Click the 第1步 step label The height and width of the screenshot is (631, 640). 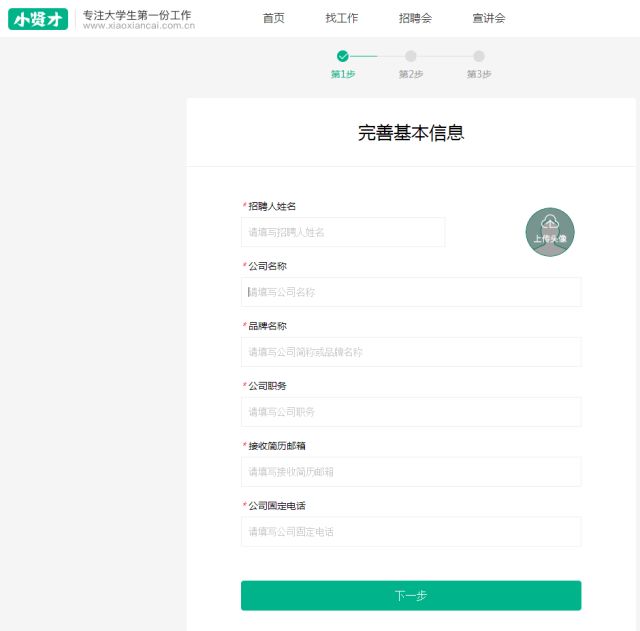tap(342, 74)
